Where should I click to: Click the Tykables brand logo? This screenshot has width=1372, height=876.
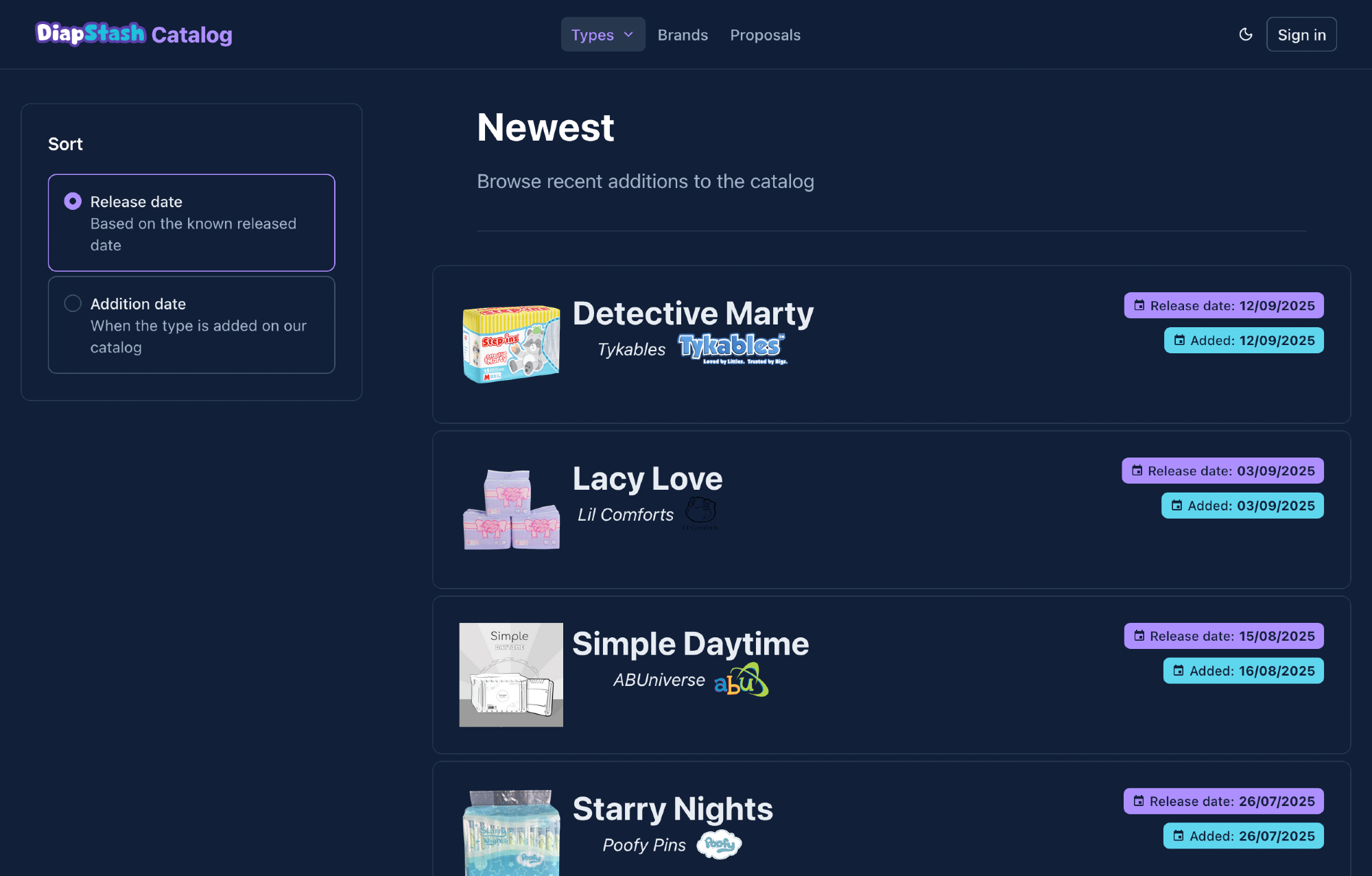pos(732,348)
